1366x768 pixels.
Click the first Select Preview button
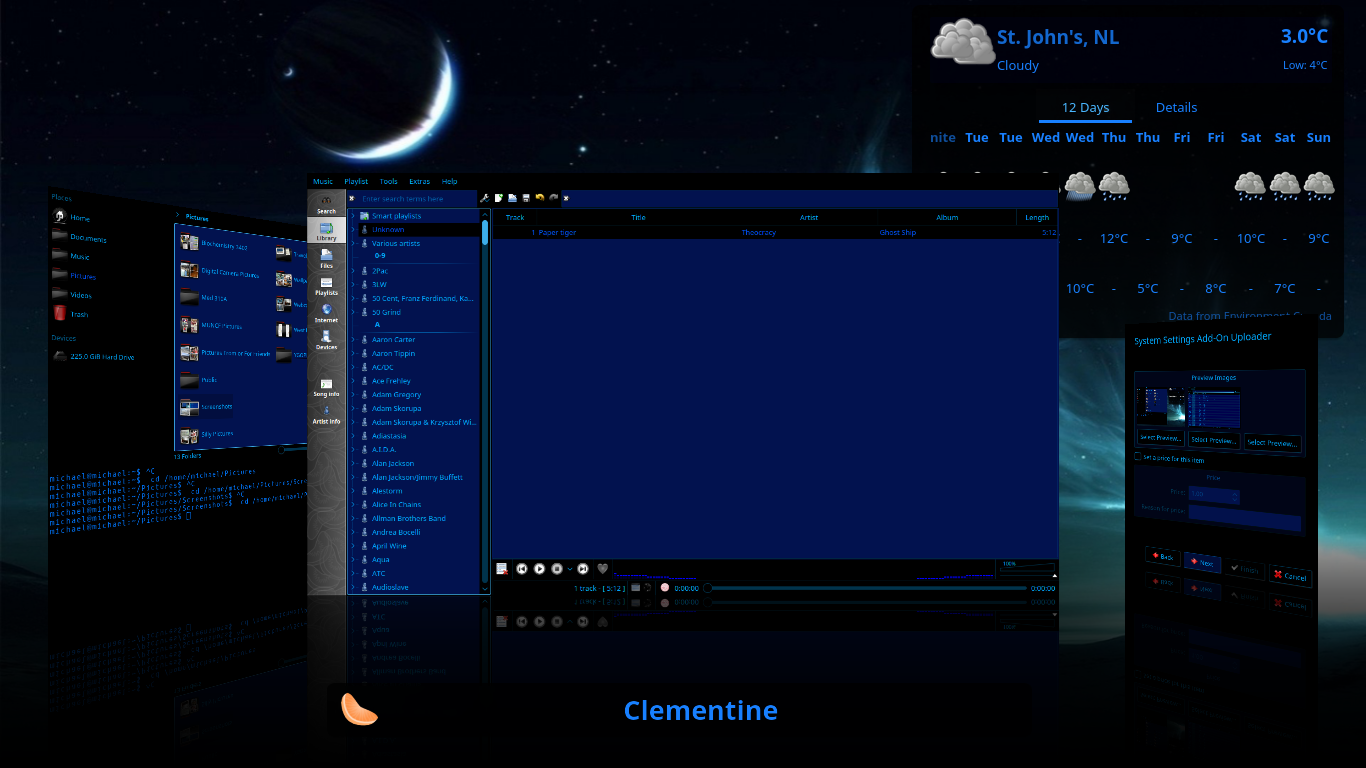[1161, 438]
